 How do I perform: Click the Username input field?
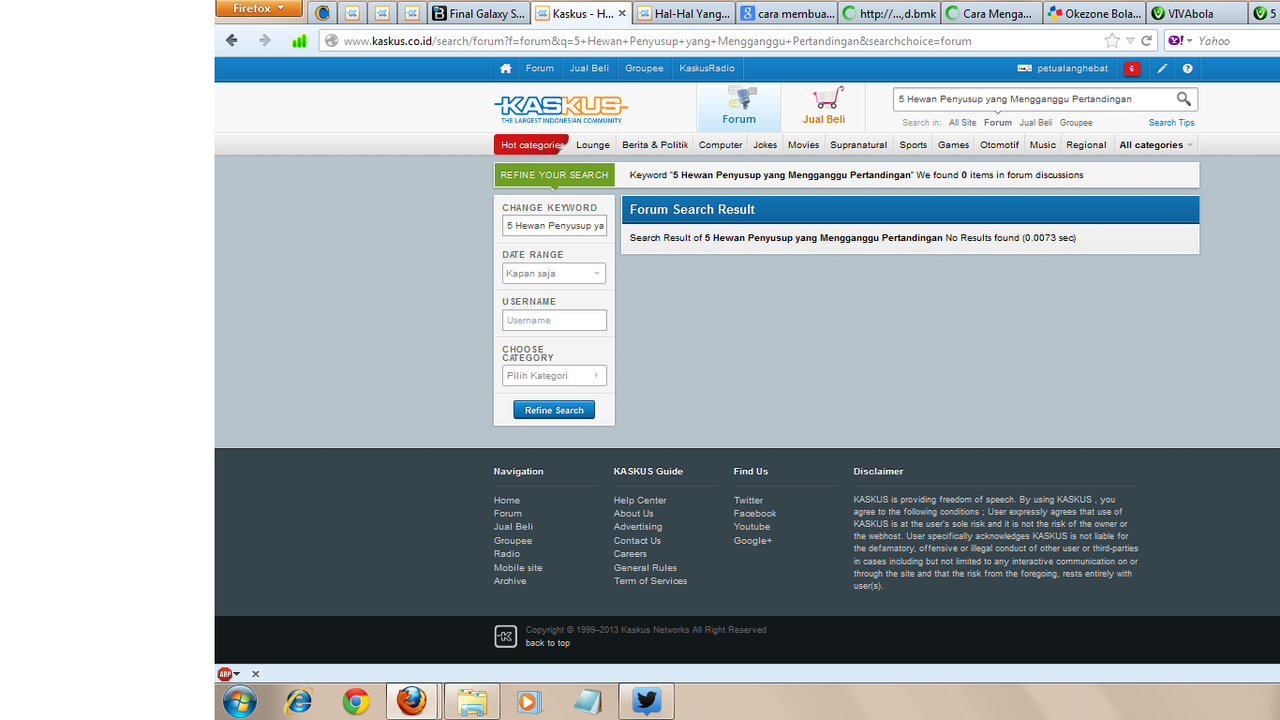(554, 320)
